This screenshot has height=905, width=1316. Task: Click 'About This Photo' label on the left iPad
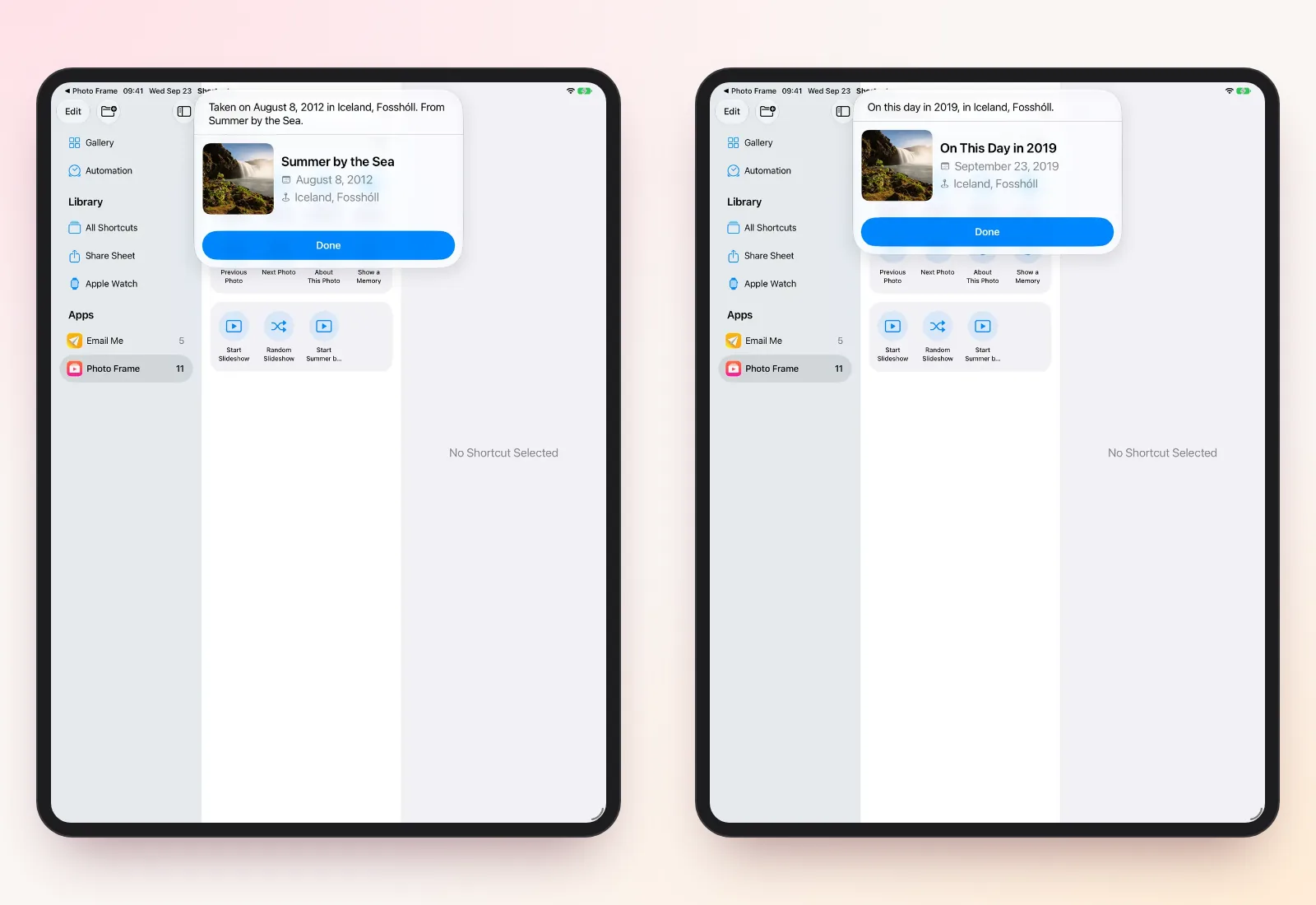tap(324, 276)
